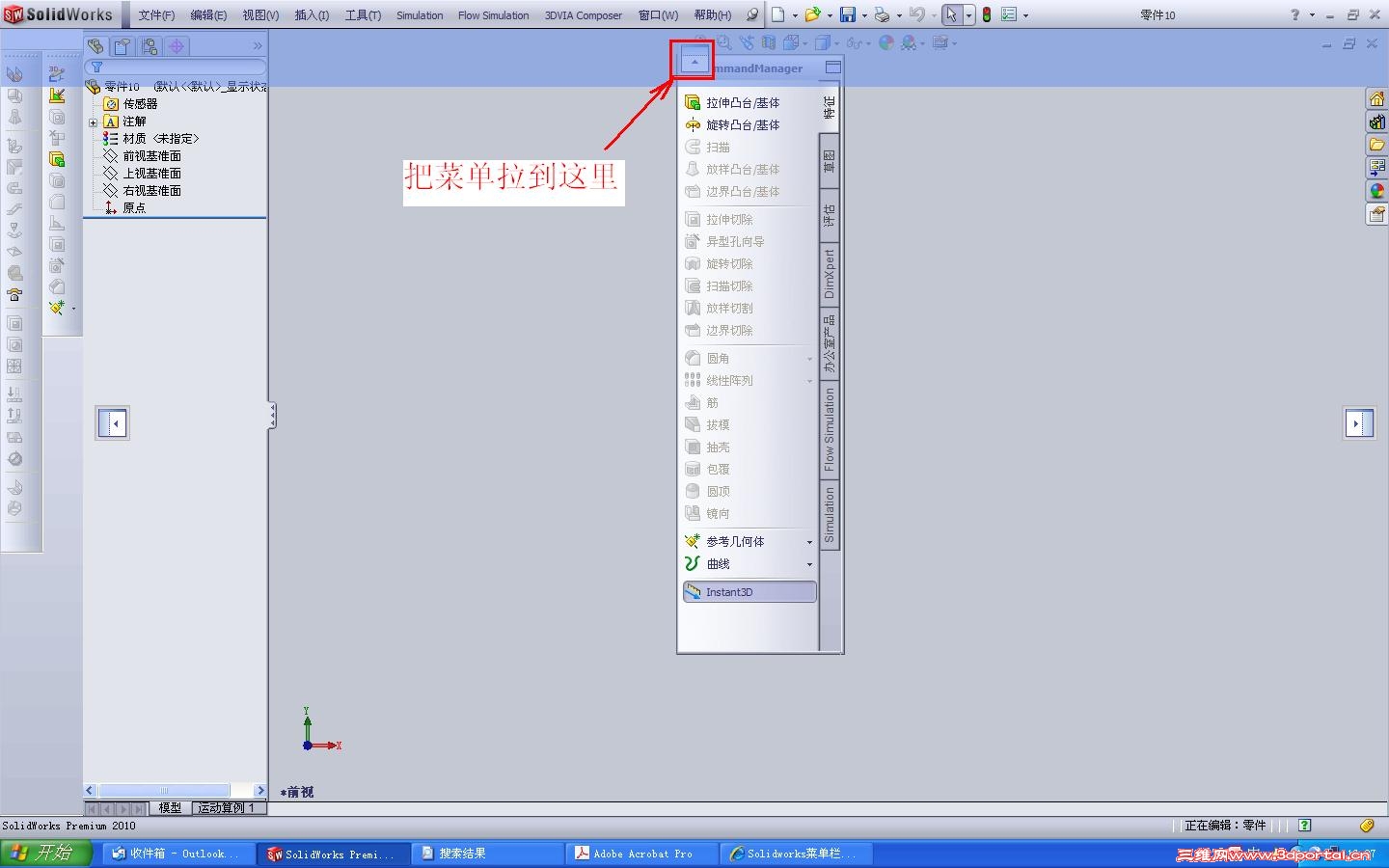Image resolution: width=1389 pixels, height=868 pixels.
Task: Open the dropdown arrow next to Select cursor
Action: point(968,15)
